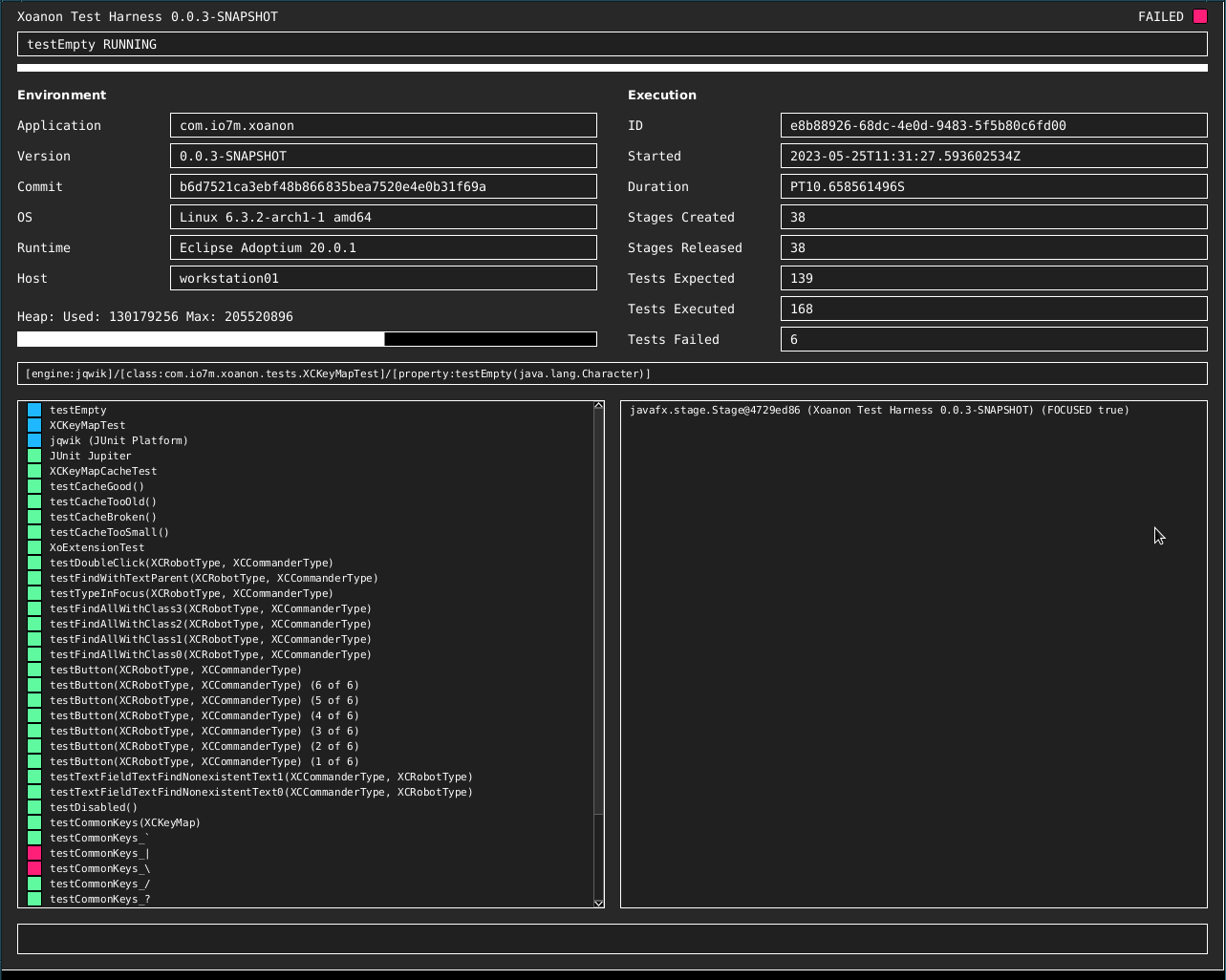Click the green square beside testDoubleClick

coord(34,563)
